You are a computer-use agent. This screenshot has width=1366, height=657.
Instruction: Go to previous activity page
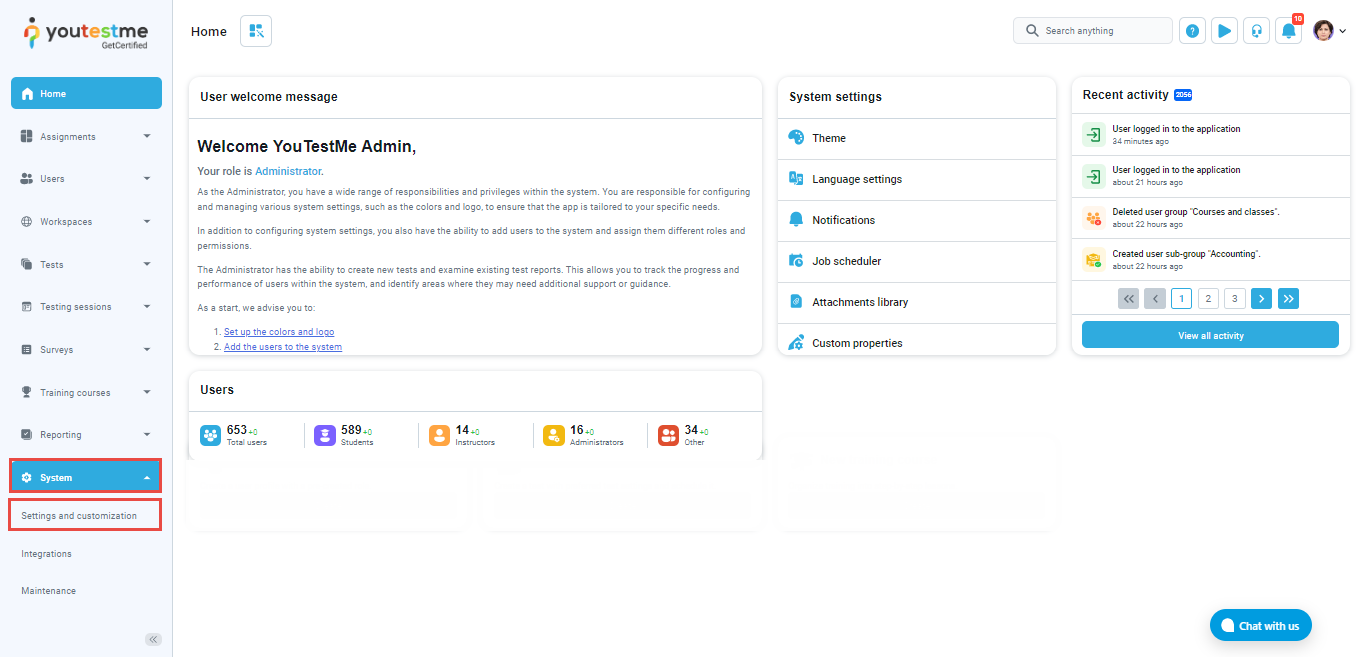click(1155, 298)
